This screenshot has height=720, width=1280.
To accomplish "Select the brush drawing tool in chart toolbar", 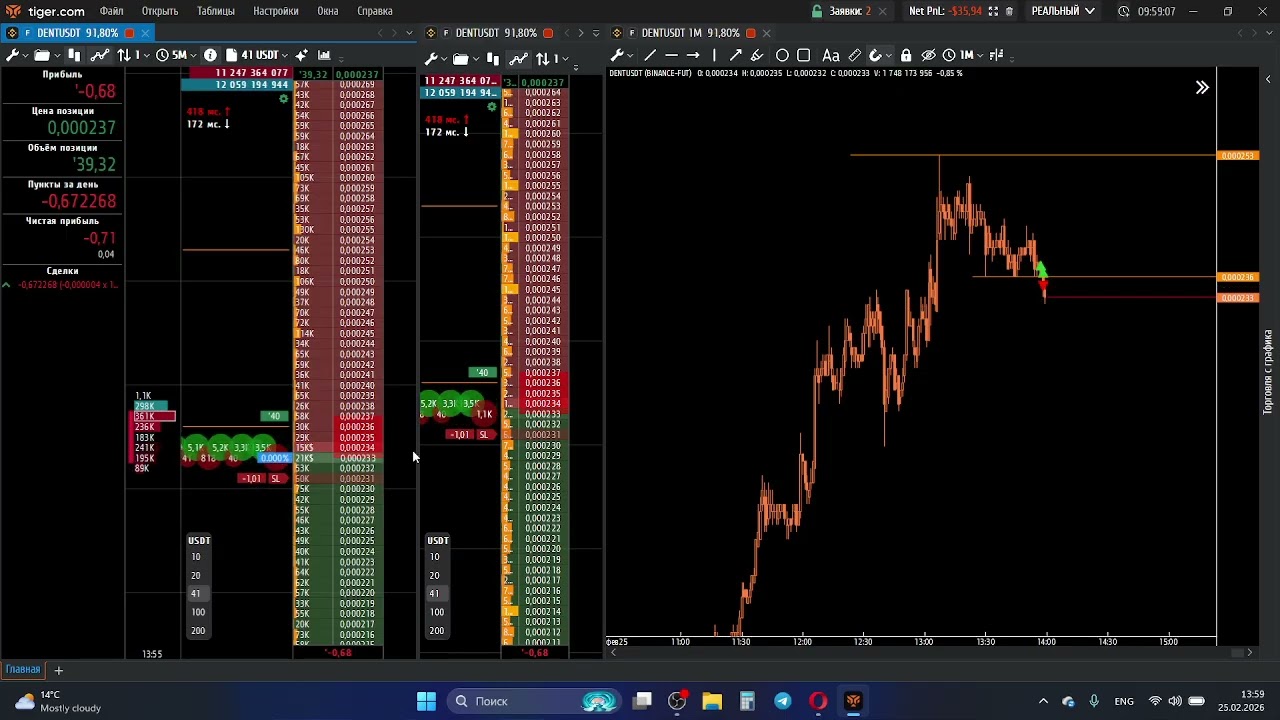I will [x=757, y=56].
